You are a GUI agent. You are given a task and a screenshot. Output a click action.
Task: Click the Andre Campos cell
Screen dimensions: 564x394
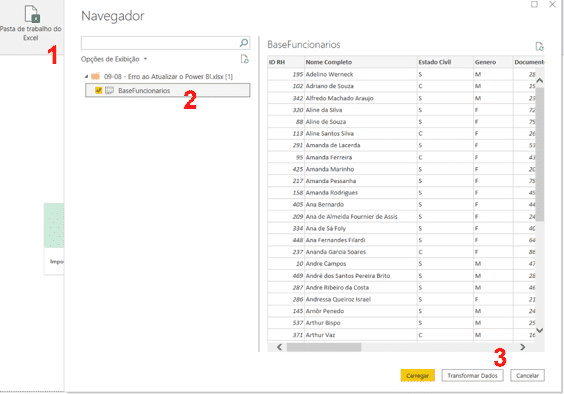click(361, 264)
